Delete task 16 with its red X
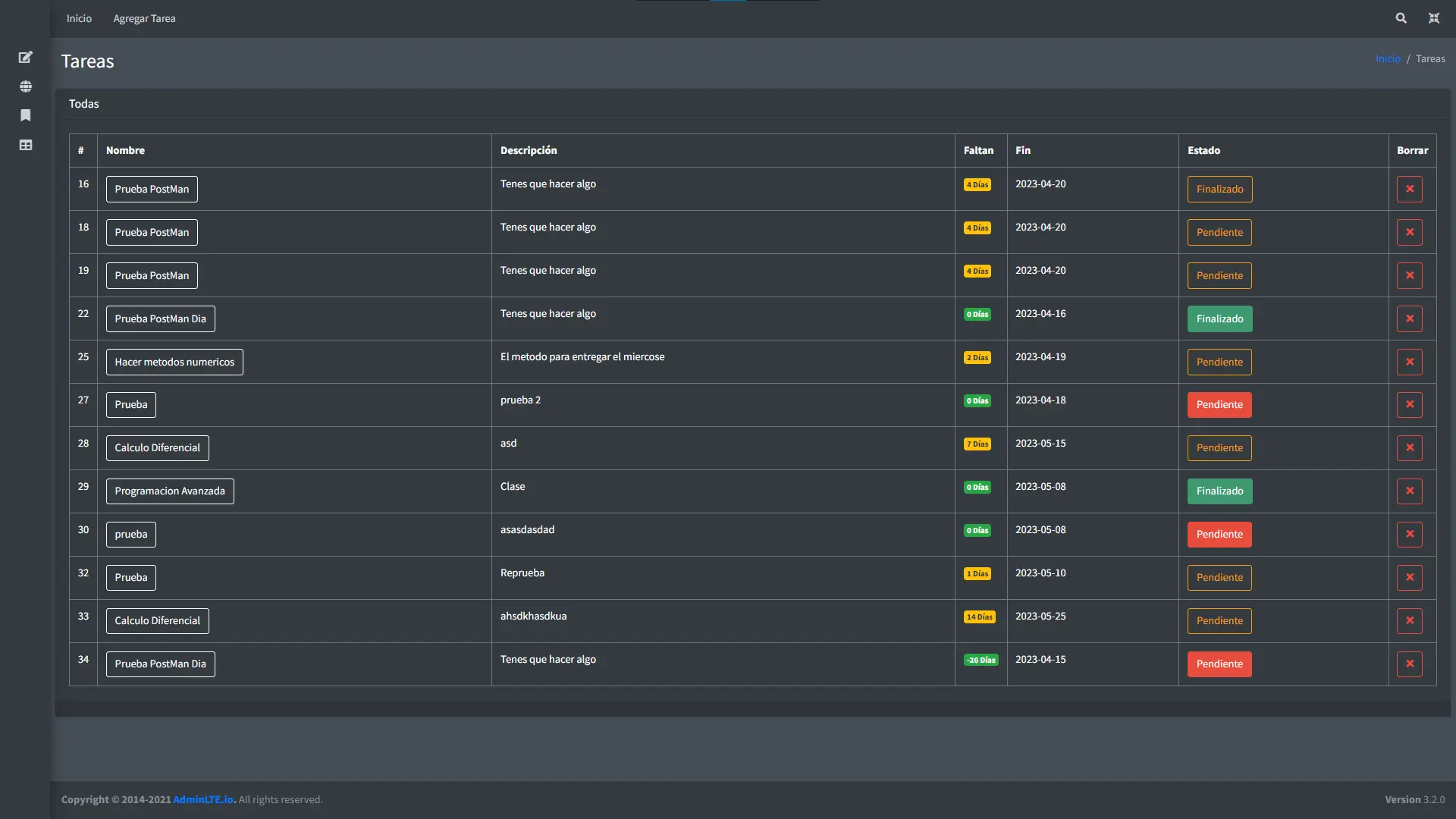1456x819 pixels. 1410,189
